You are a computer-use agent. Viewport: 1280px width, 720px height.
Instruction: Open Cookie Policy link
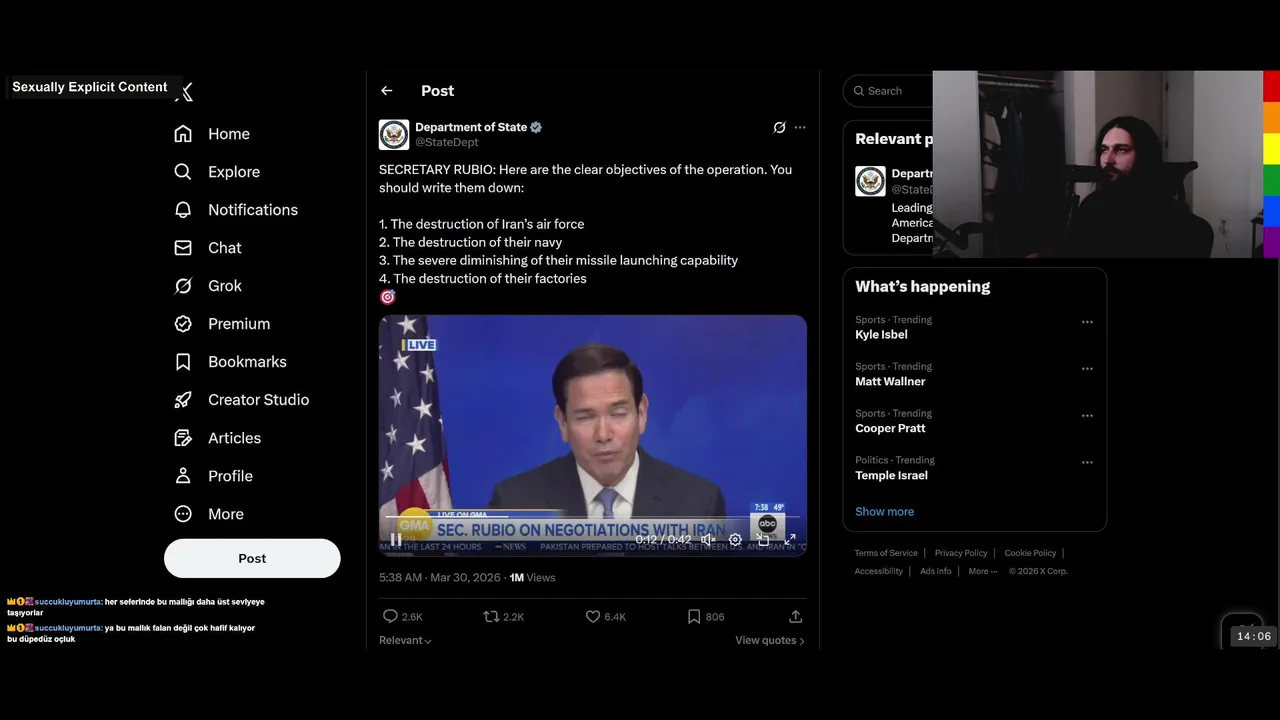coord(1030,554)
